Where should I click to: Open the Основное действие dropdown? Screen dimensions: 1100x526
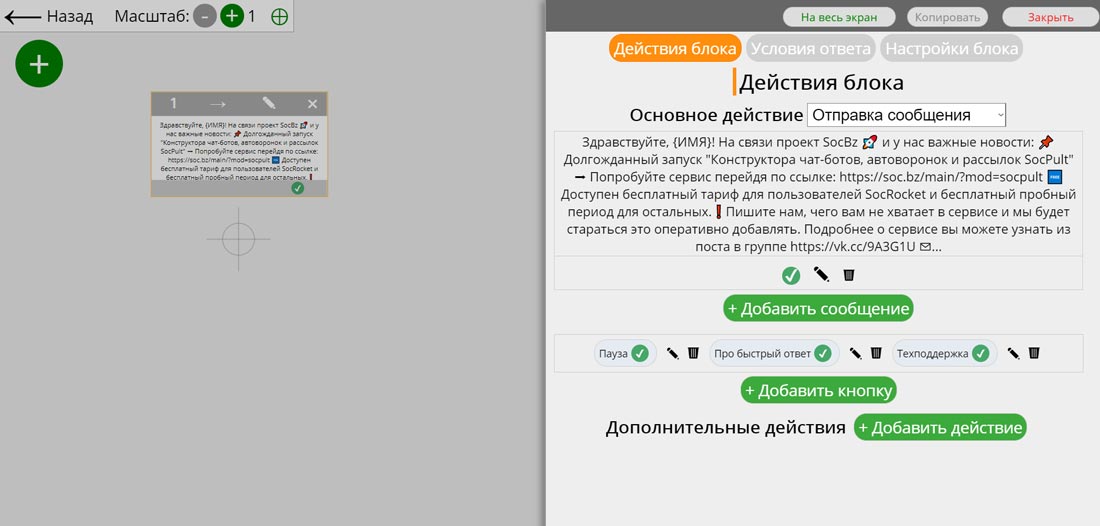[906, 115]
